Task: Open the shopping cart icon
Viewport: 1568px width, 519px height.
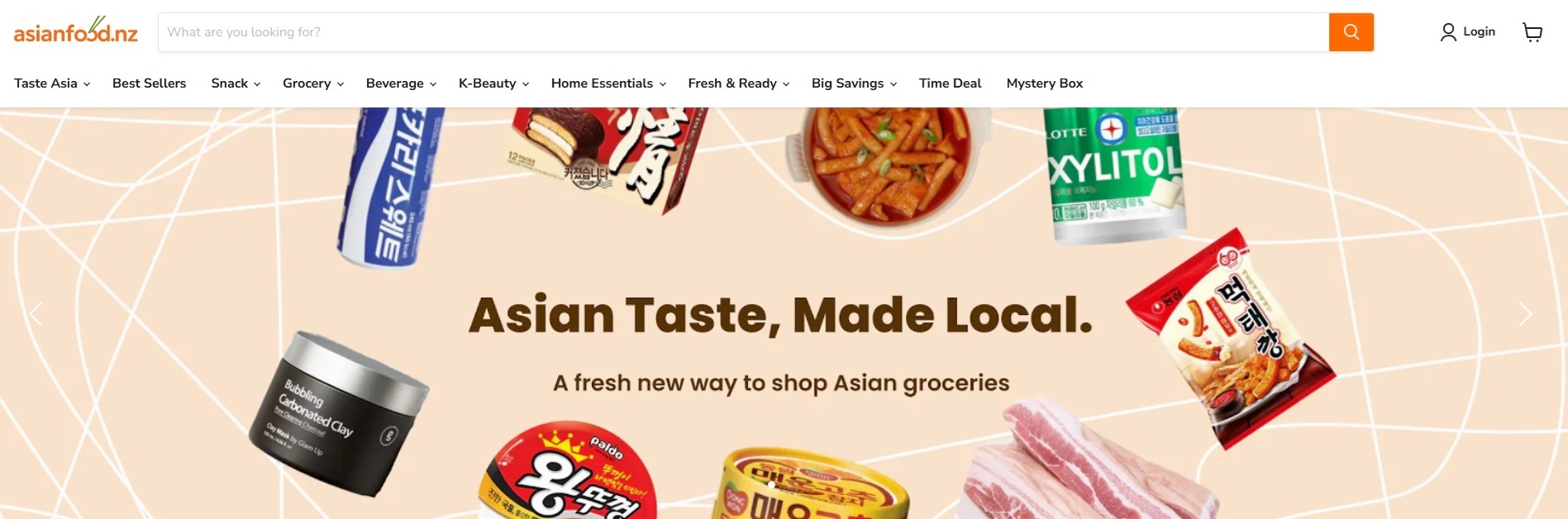Action: pos(1532,32)
